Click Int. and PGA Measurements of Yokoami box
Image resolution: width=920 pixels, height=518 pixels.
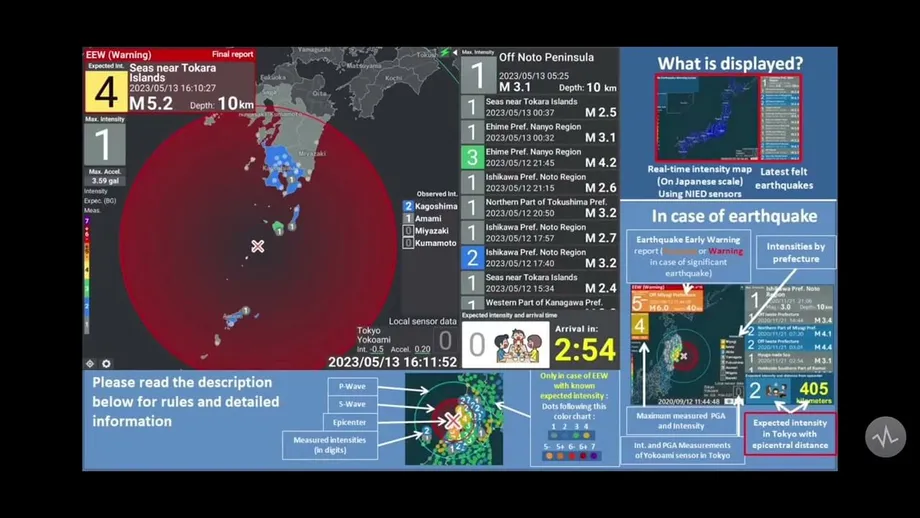[x=682, y=451]
